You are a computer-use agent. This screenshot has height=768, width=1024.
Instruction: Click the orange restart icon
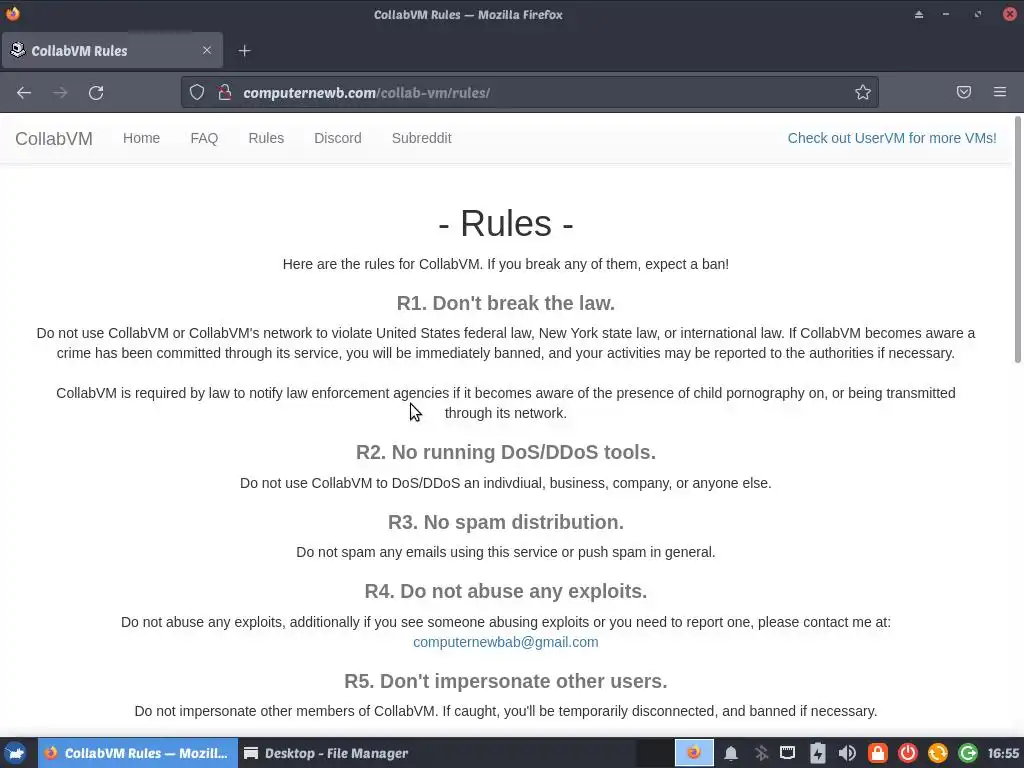click(938, 753)
